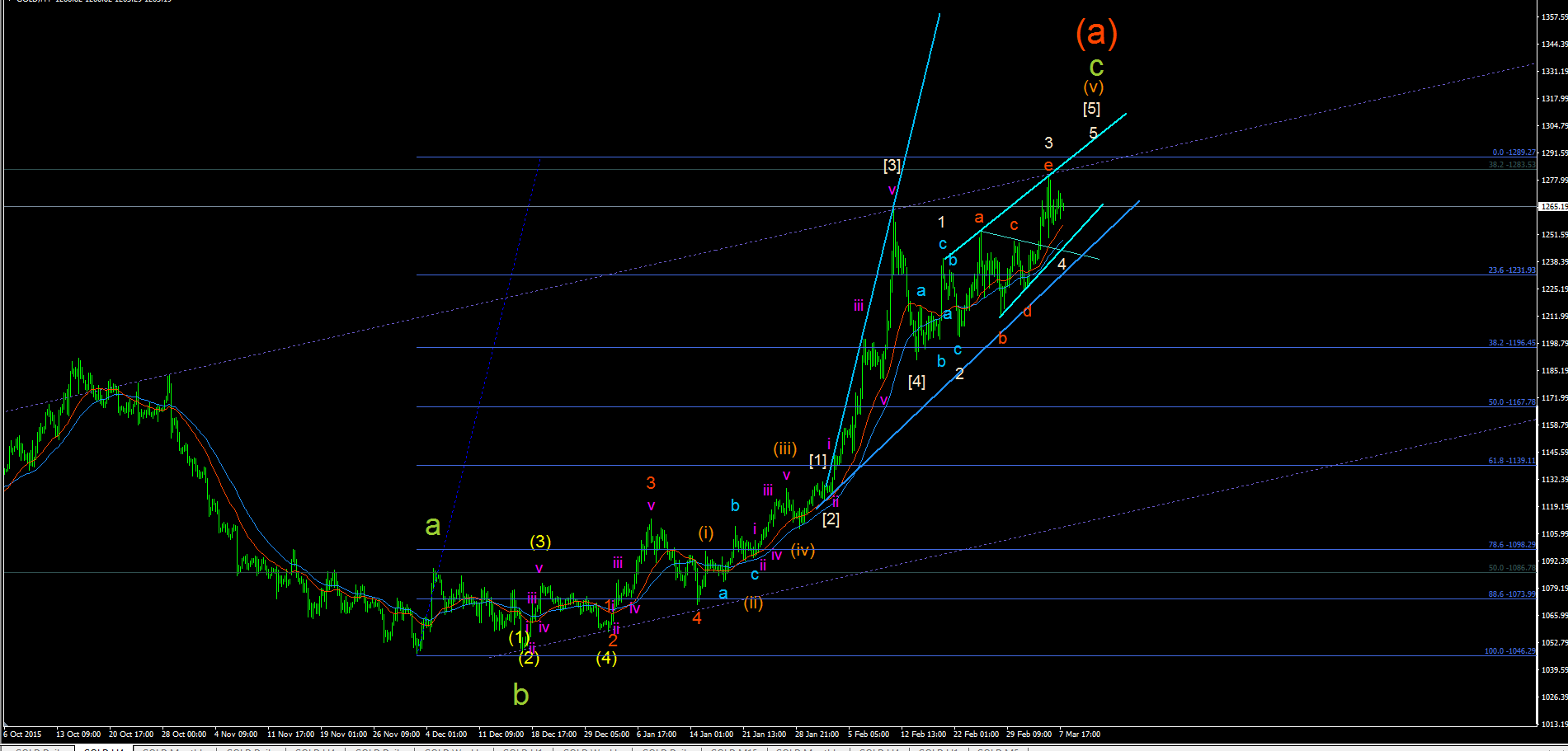Click Fibonacci level label '88.6 -1073.99'

[1512, 594]
